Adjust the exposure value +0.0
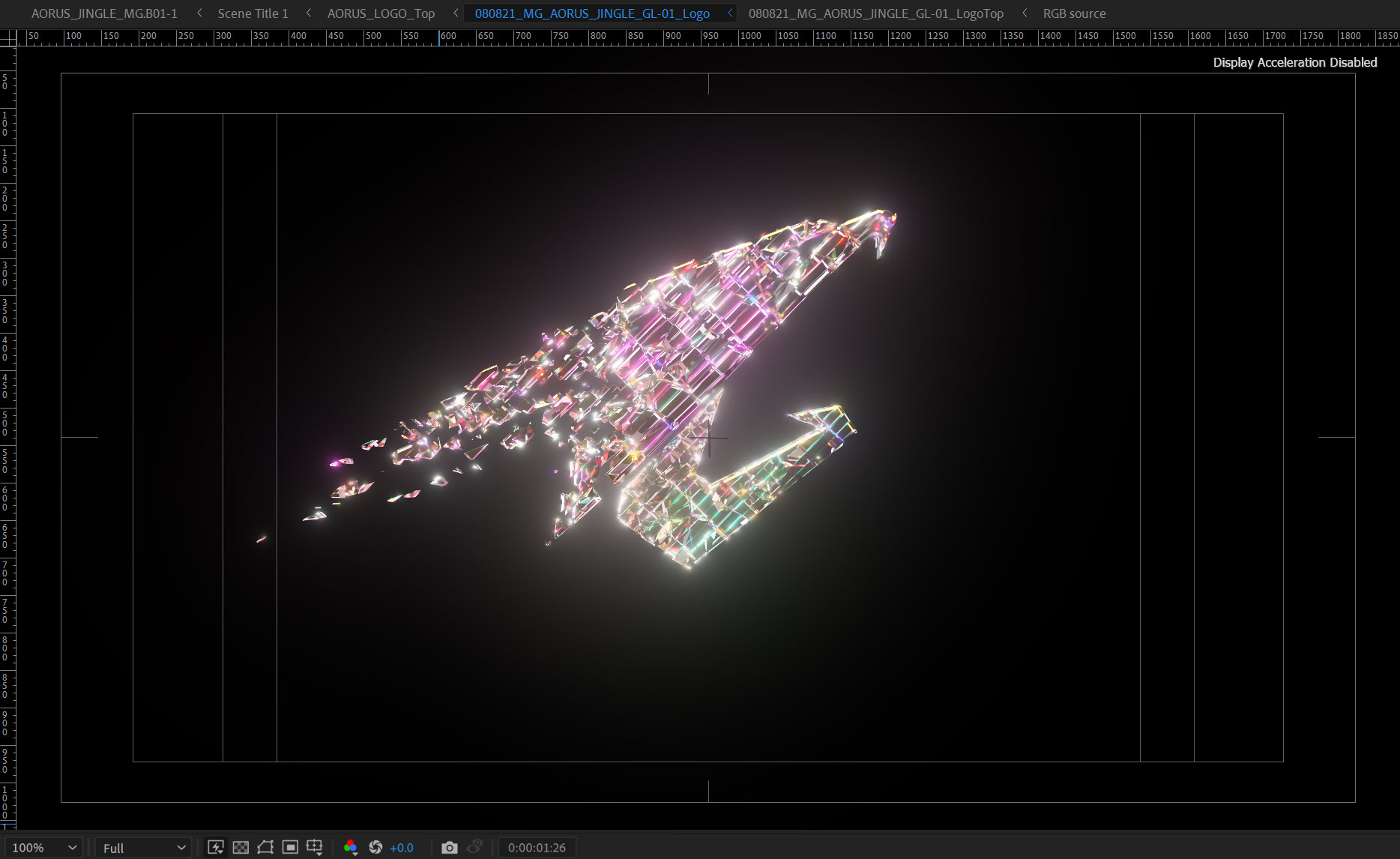The image size is (1400, 859). (x=402, y=848)
